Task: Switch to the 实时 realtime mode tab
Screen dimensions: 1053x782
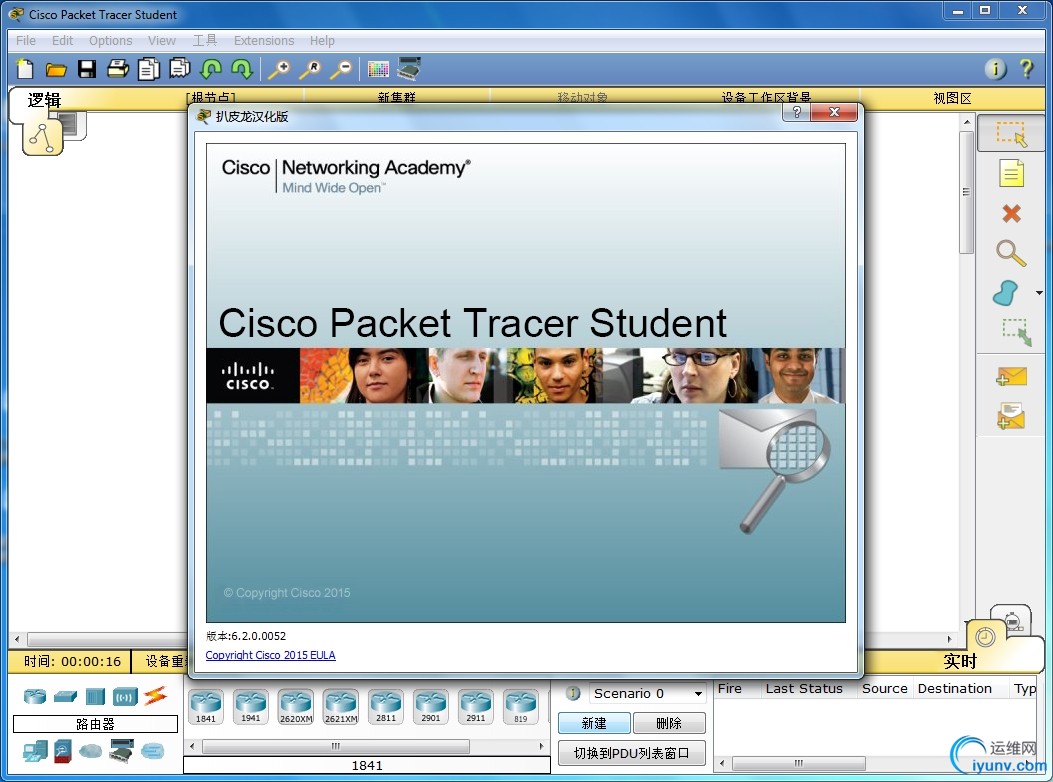Action: click(960, 661)
